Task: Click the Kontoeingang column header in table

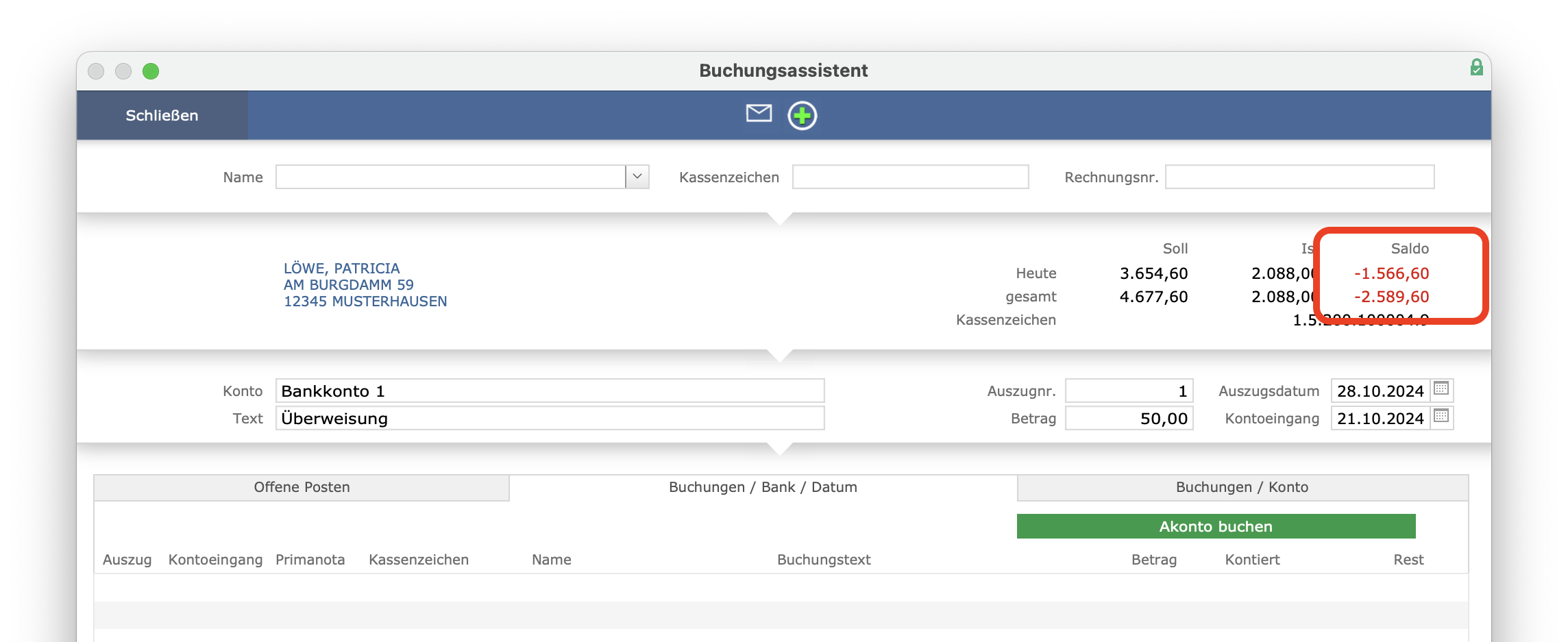Action: point(215,560)
